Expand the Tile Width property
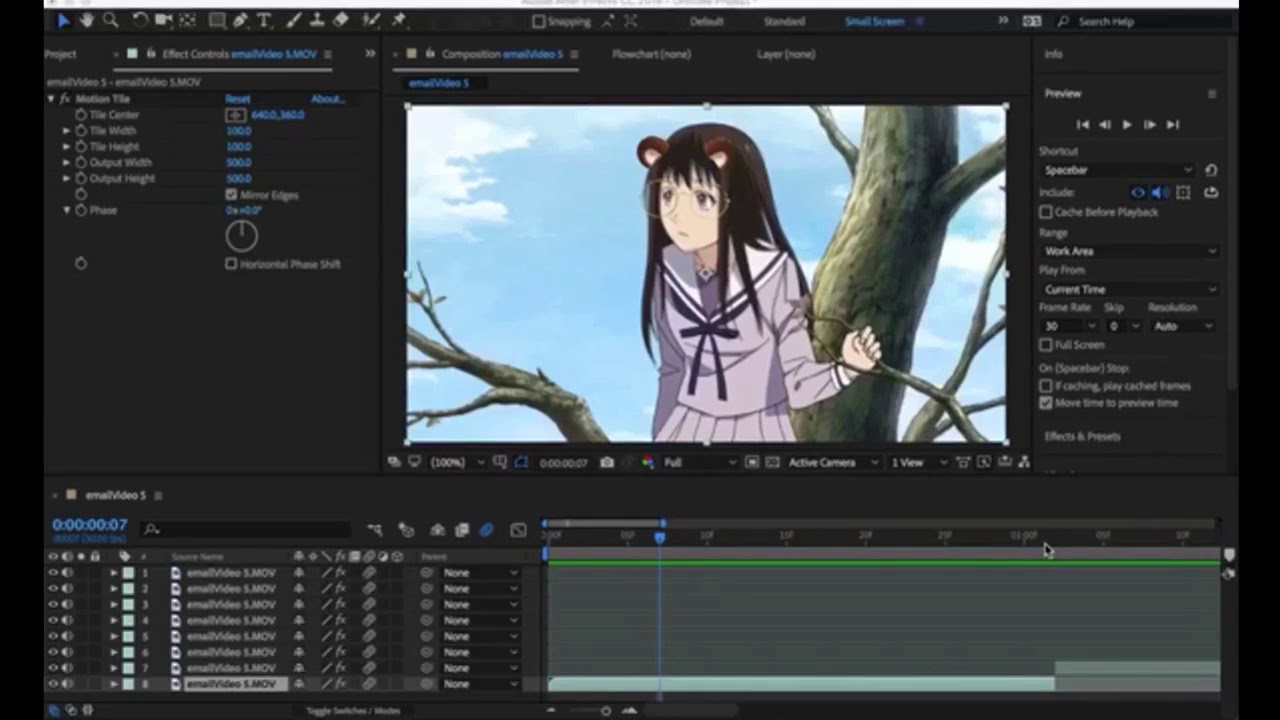1280x720 pixels. pos(67,131)
